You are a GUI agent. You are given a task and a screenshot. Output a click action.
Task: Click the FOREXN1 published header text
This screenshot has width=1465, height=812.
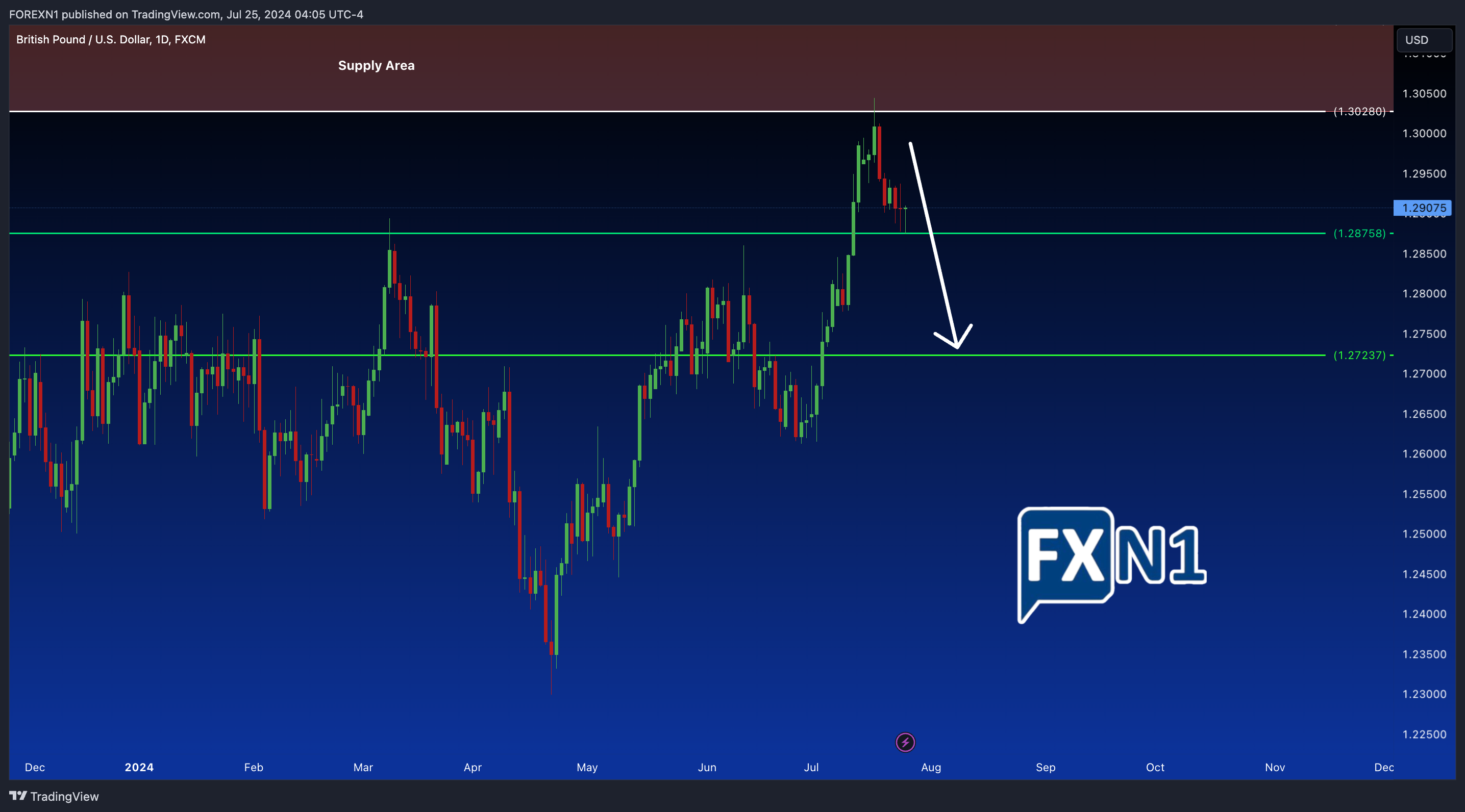pos(186,14)
